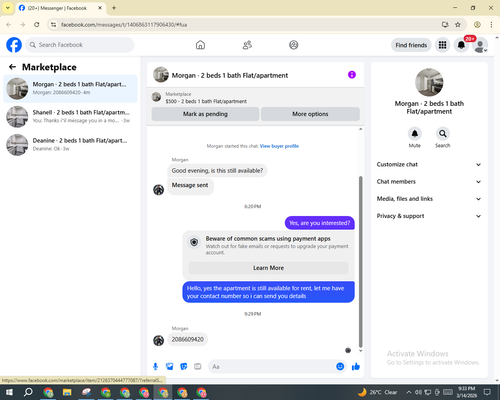This screenshot has height=400, width=500.
Task: Select "Good evening, is this still available?" message
Action: (217, 171)
